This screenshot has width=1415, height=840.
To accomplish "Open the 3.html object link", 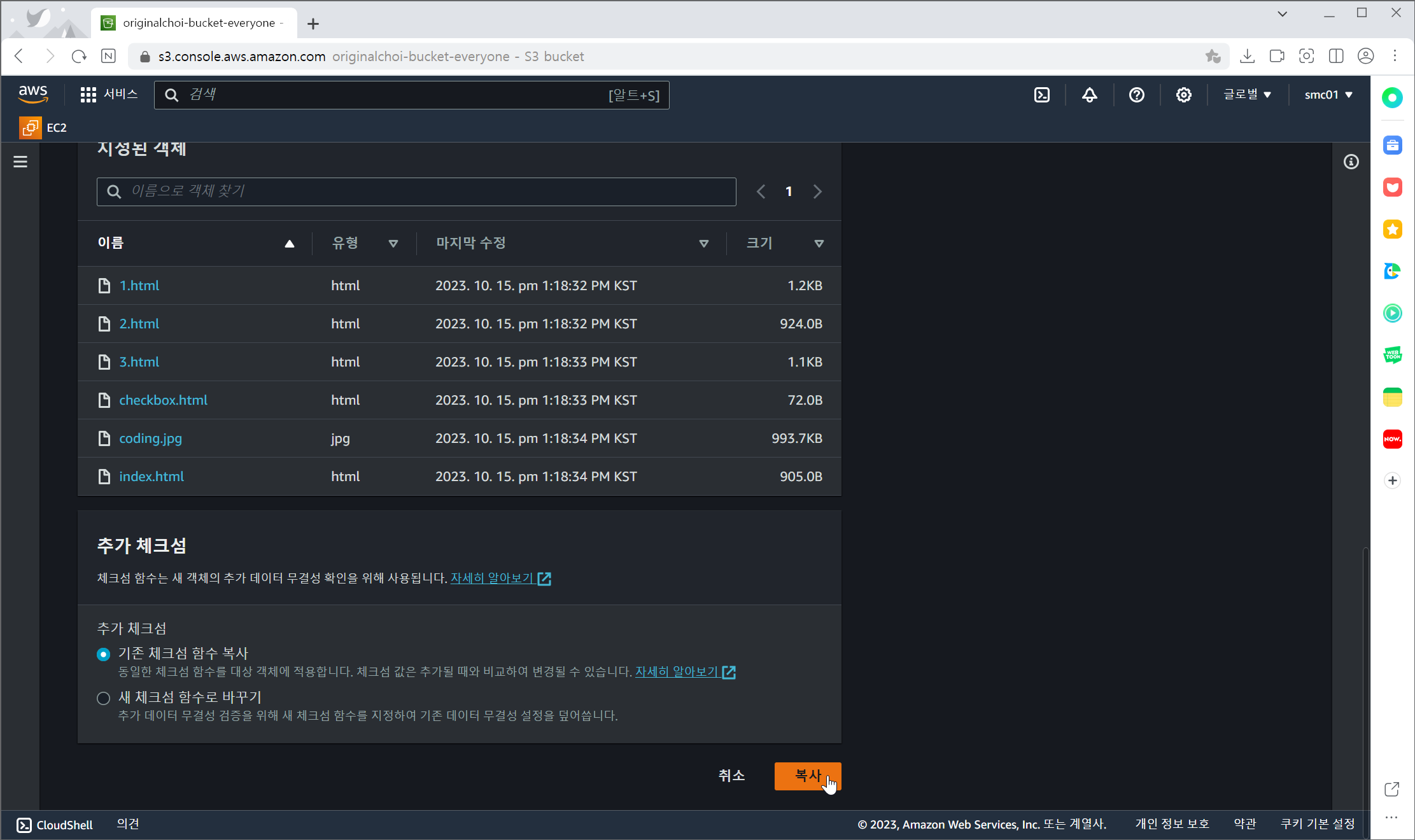I will click(x=139, y=361).
